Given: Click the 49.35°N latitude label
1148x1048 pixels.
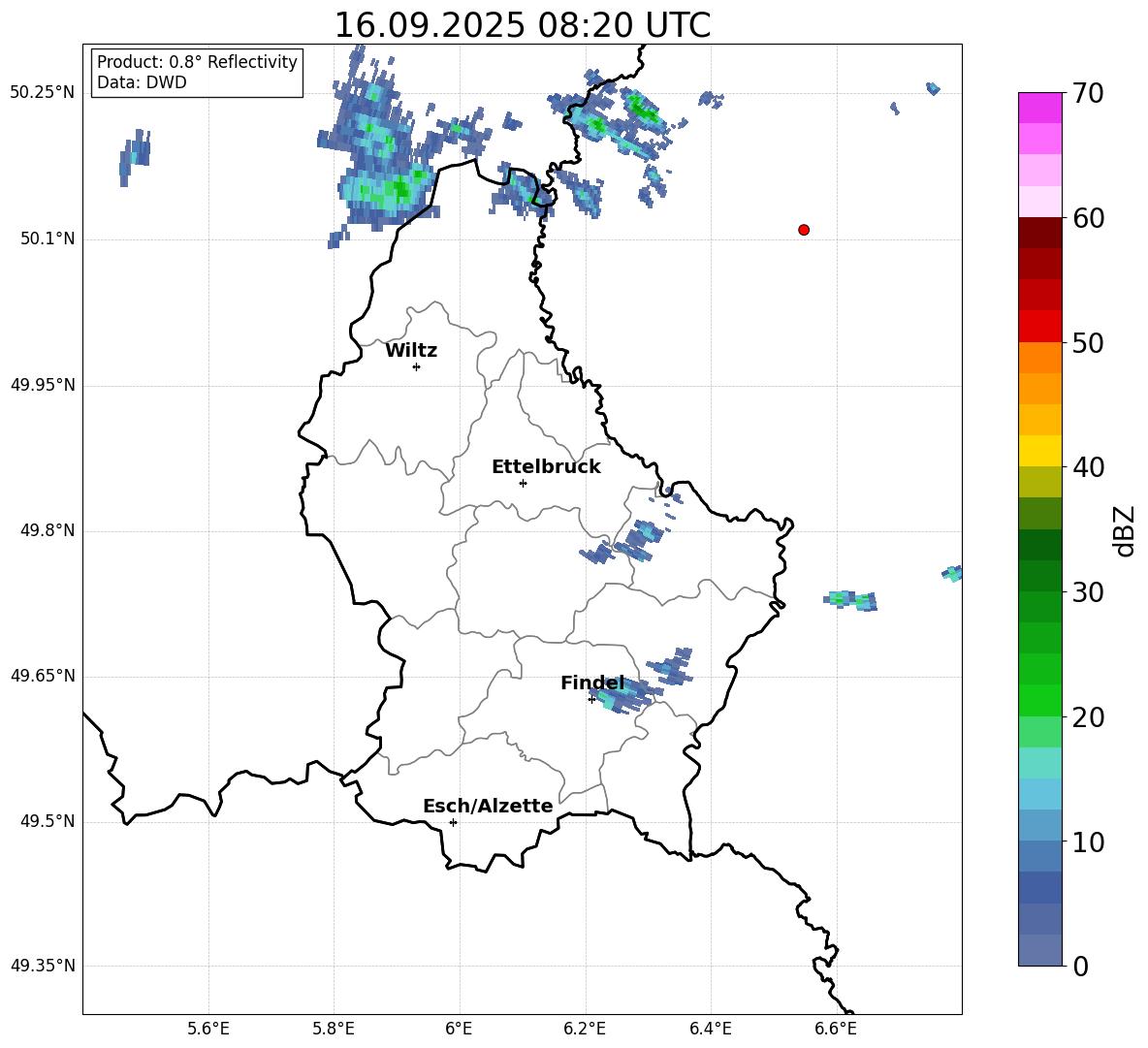Looking at the screenshot, I should pos(43,966).
